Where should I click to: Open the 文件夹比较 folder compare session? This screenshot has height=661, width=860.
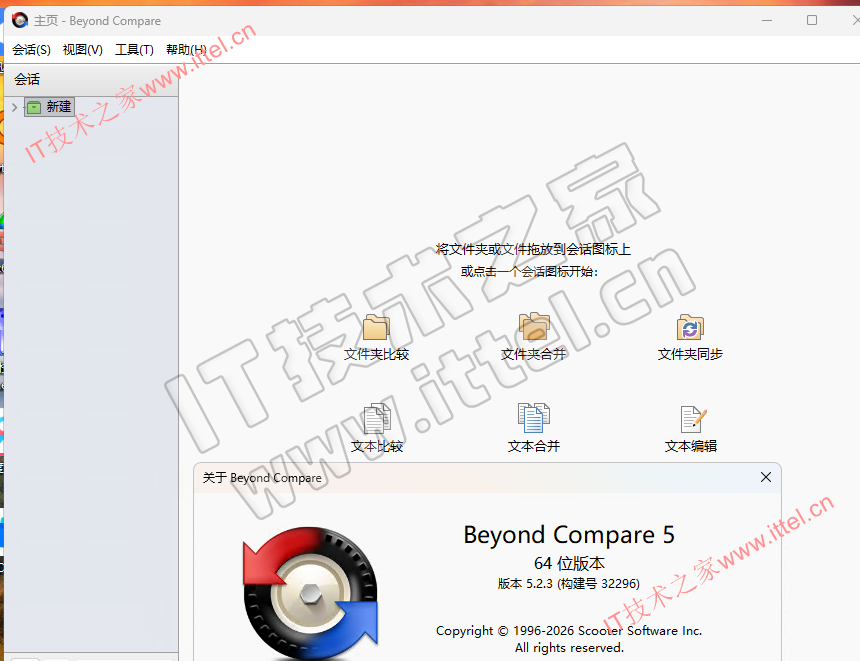coord(376,337)
